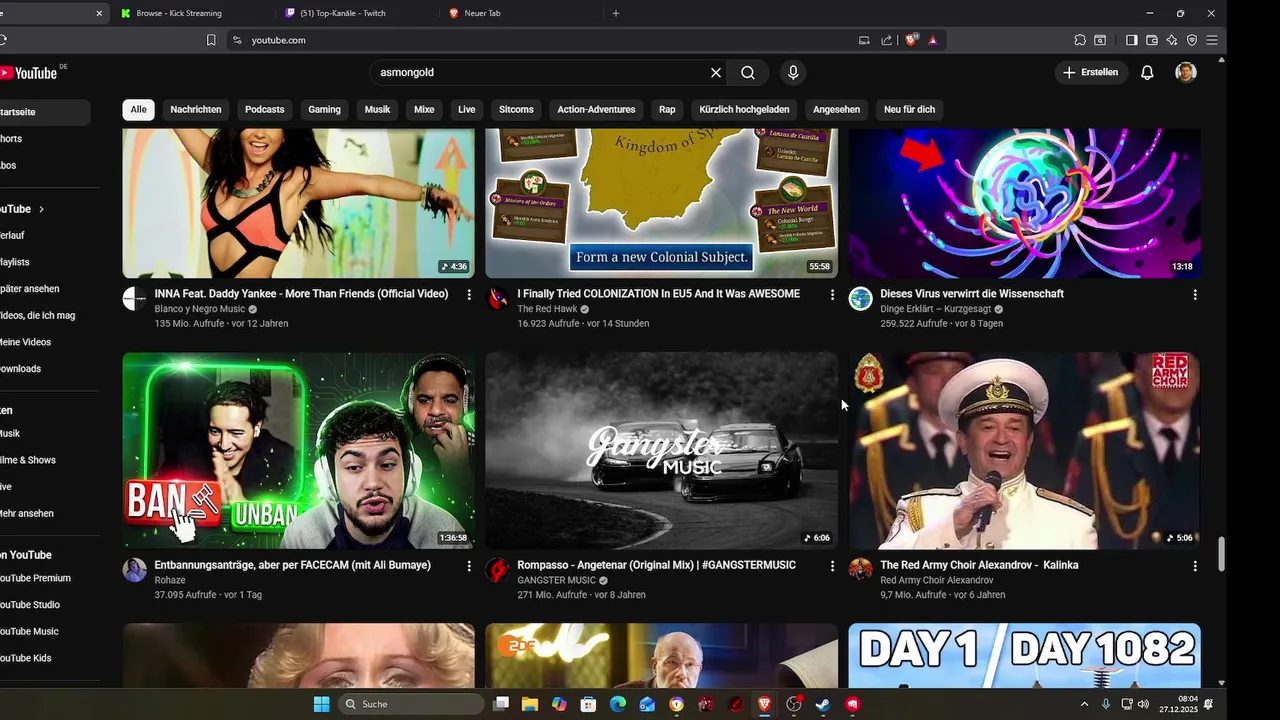
Task: Open browser extensions puzzle icon
Action: tap(1080, 40)
